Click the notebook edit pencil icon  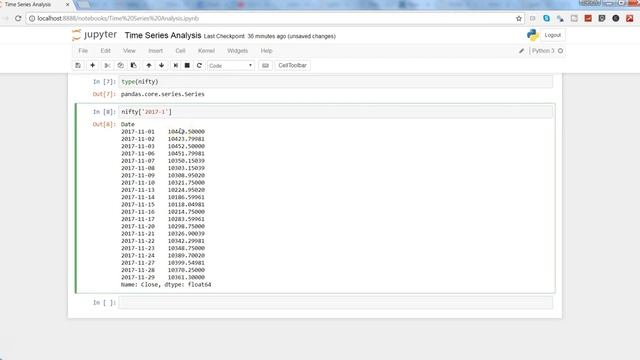click(521, 51)
